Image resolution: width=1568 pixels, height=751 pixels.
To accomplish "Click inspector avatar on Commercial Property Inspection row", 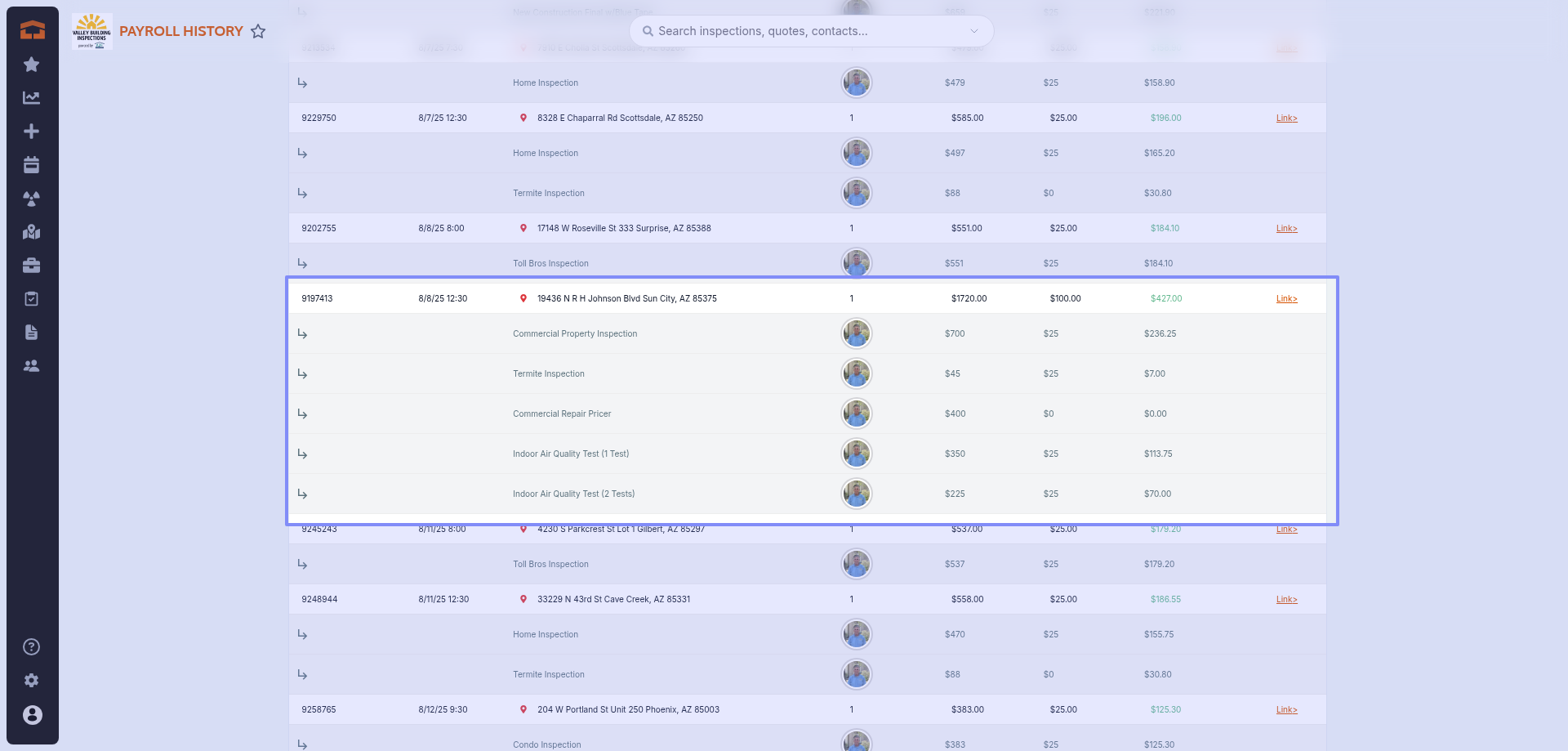I will tap(856, 333).
